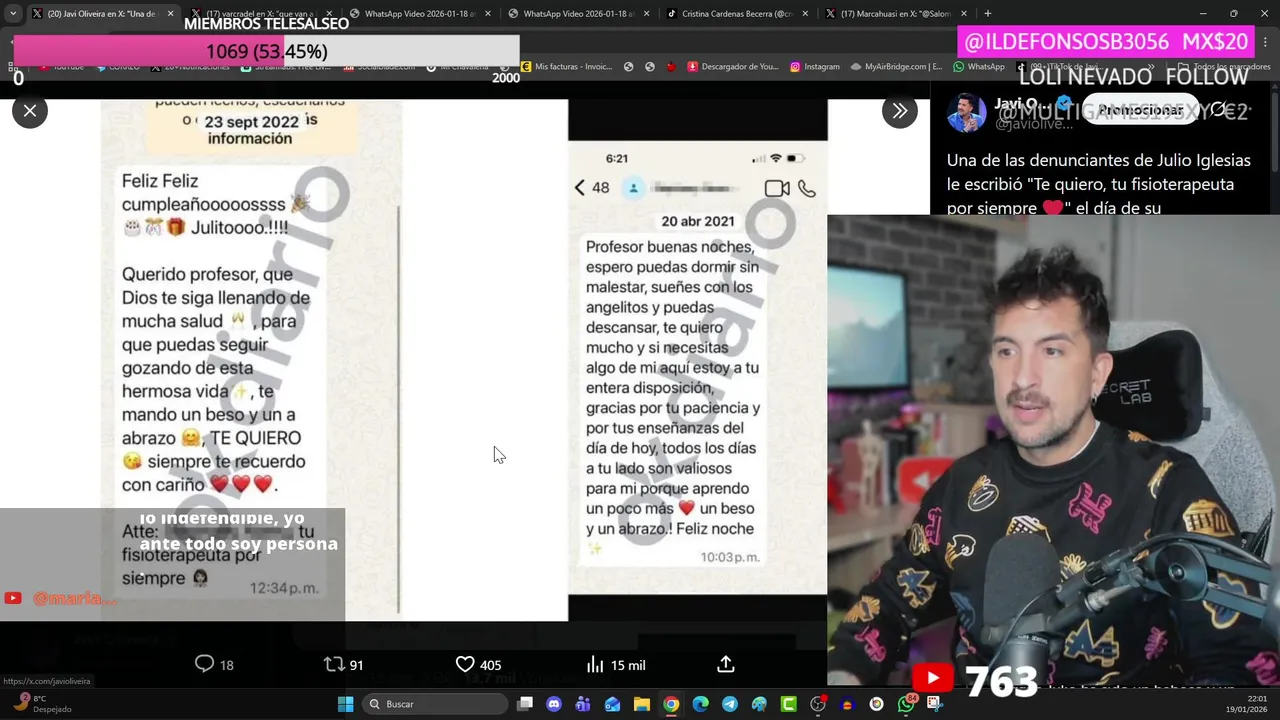
Task: Open the Descargador de You... bookmark
Action: 732,67
